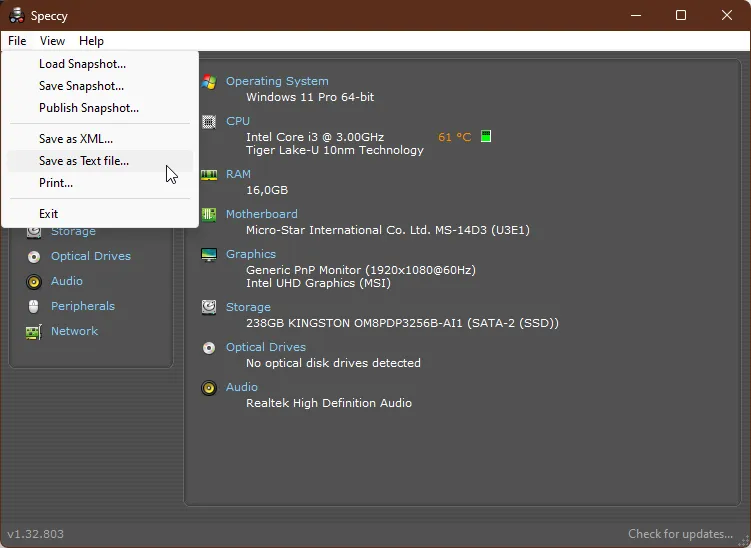Open the Help menu
Screen dimensions: 751x548
91,41
